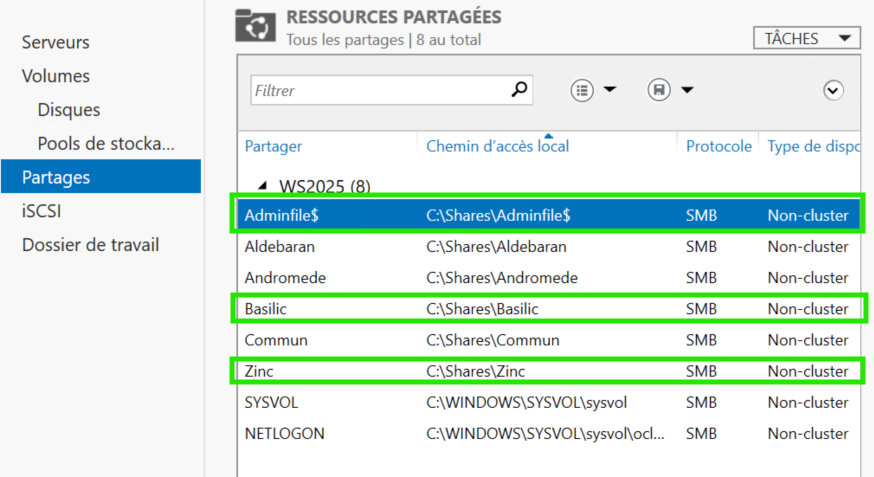874x477 pixels.
Task: Collapse the WS2025 group triangle
Action: point(264,185)
